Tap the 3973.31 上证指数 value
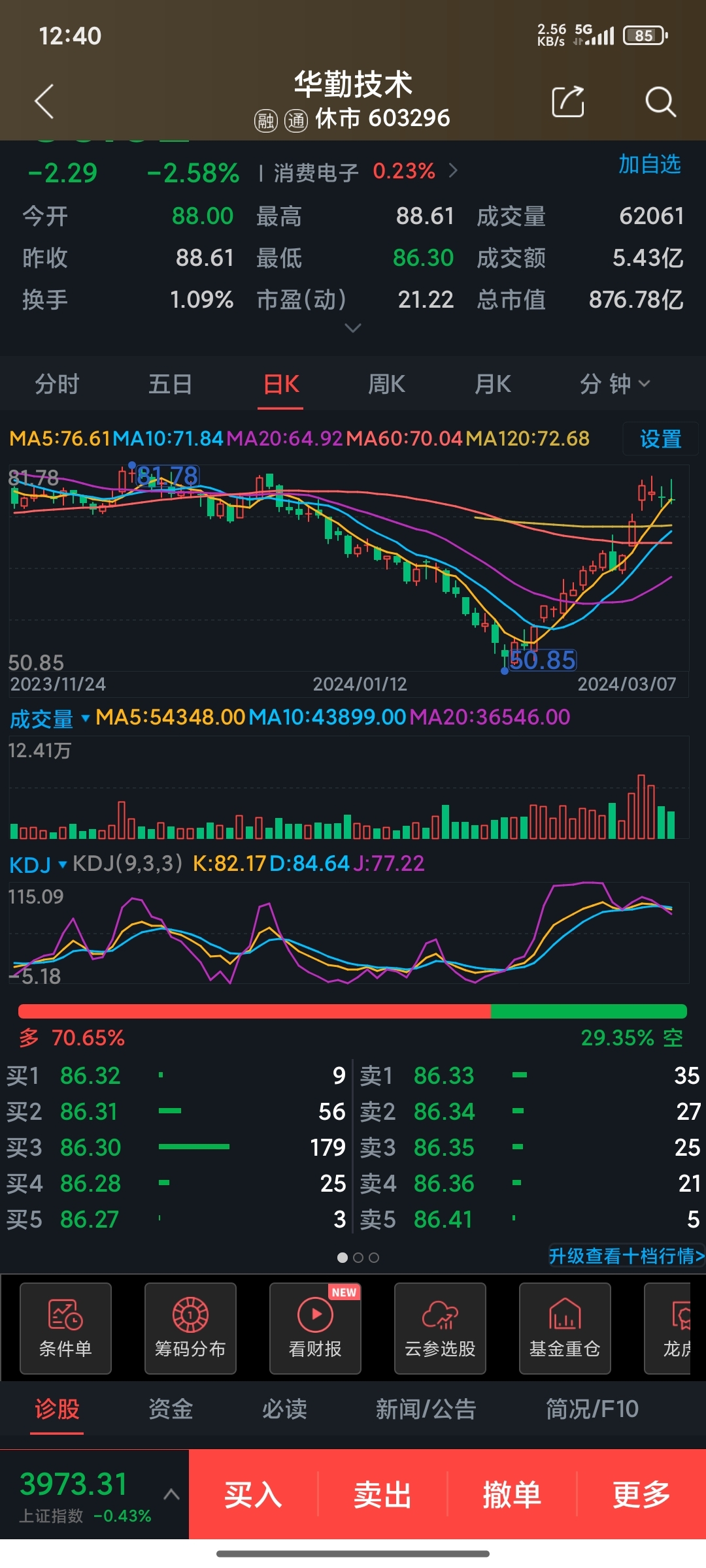This screenshot has width=706, height=1568. (74, 1484)
